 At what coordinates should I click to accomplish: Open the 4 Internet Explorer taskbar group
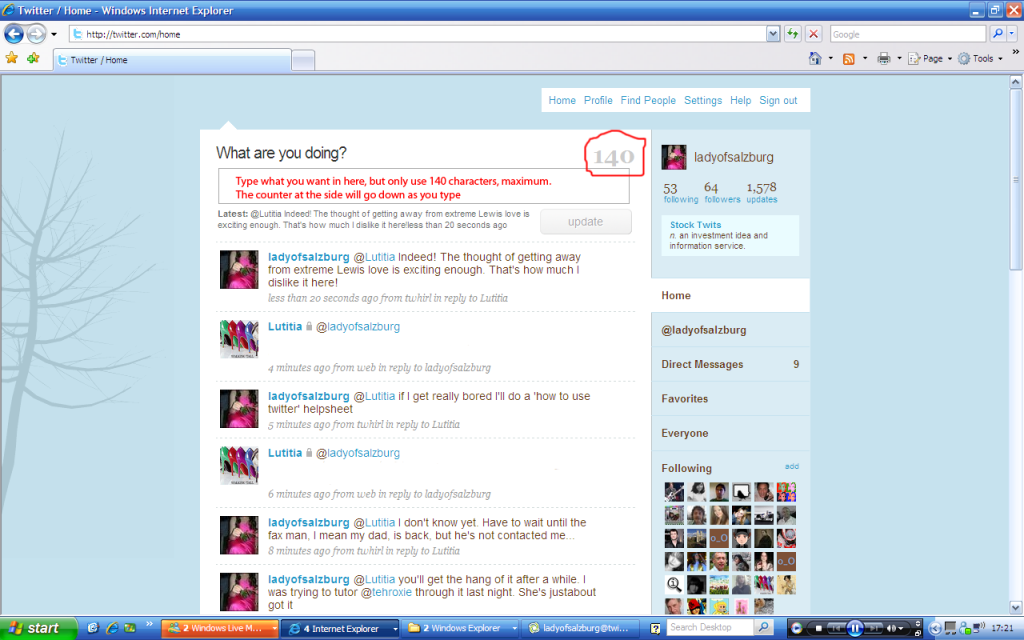(x=342, y=628)
